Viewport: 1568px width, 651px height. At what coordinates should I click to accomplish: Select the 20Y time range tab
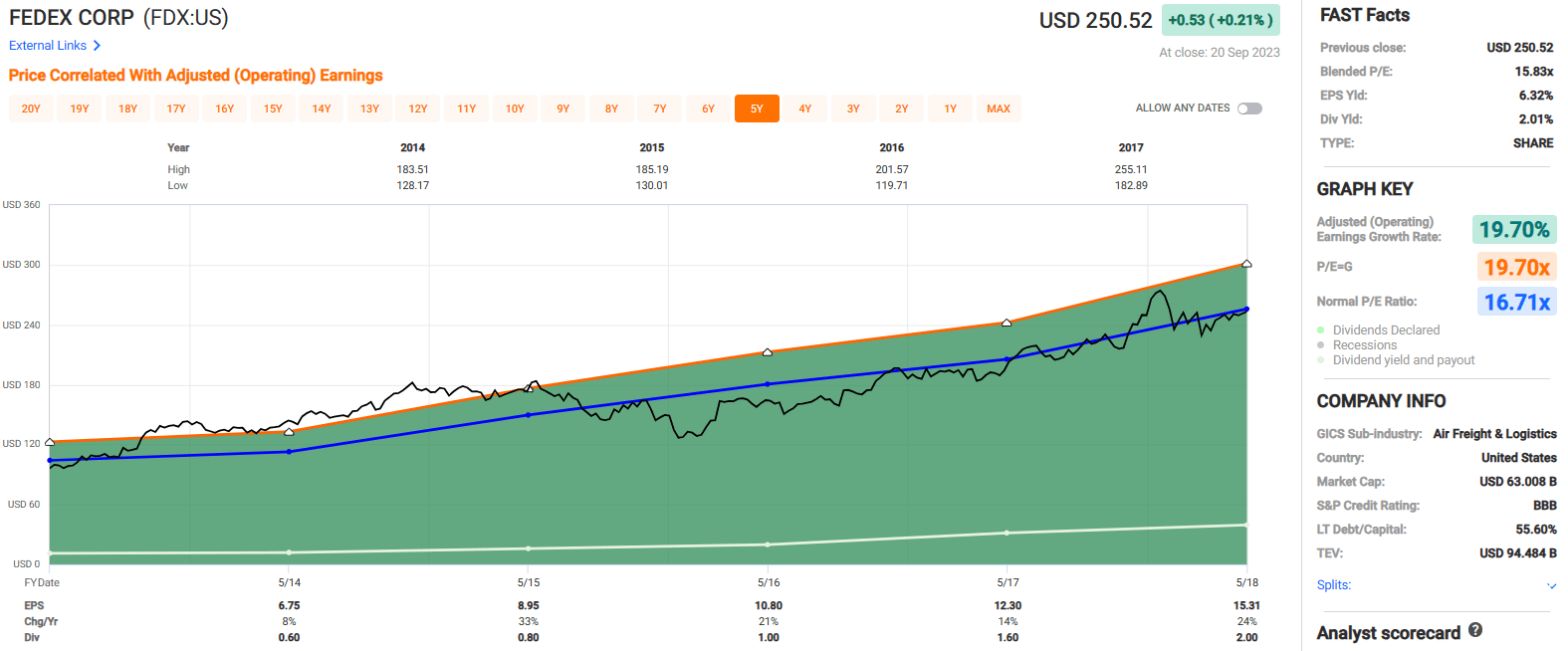pos(31,108)
